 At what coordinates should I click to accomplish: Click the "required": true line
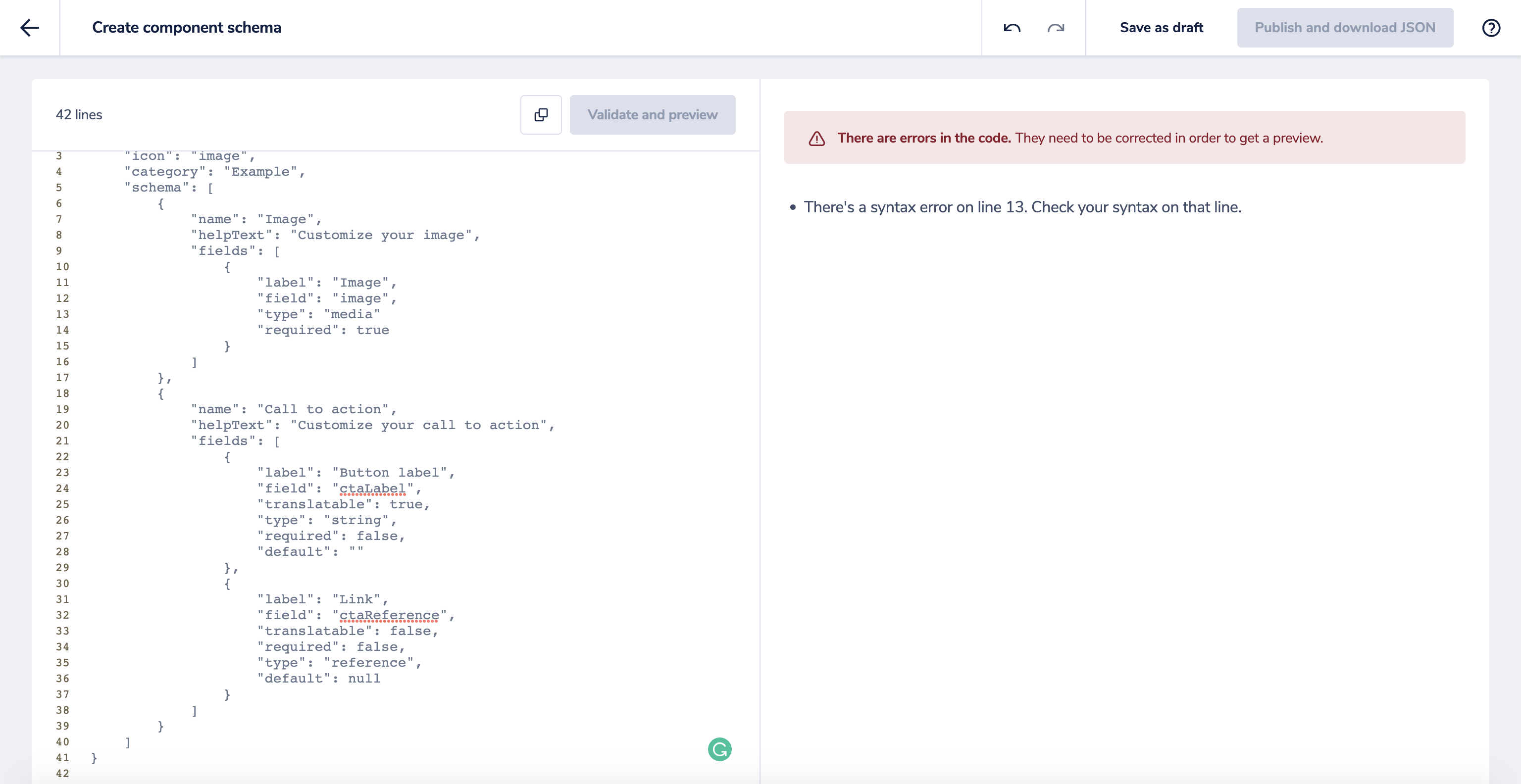coord(323,331)
